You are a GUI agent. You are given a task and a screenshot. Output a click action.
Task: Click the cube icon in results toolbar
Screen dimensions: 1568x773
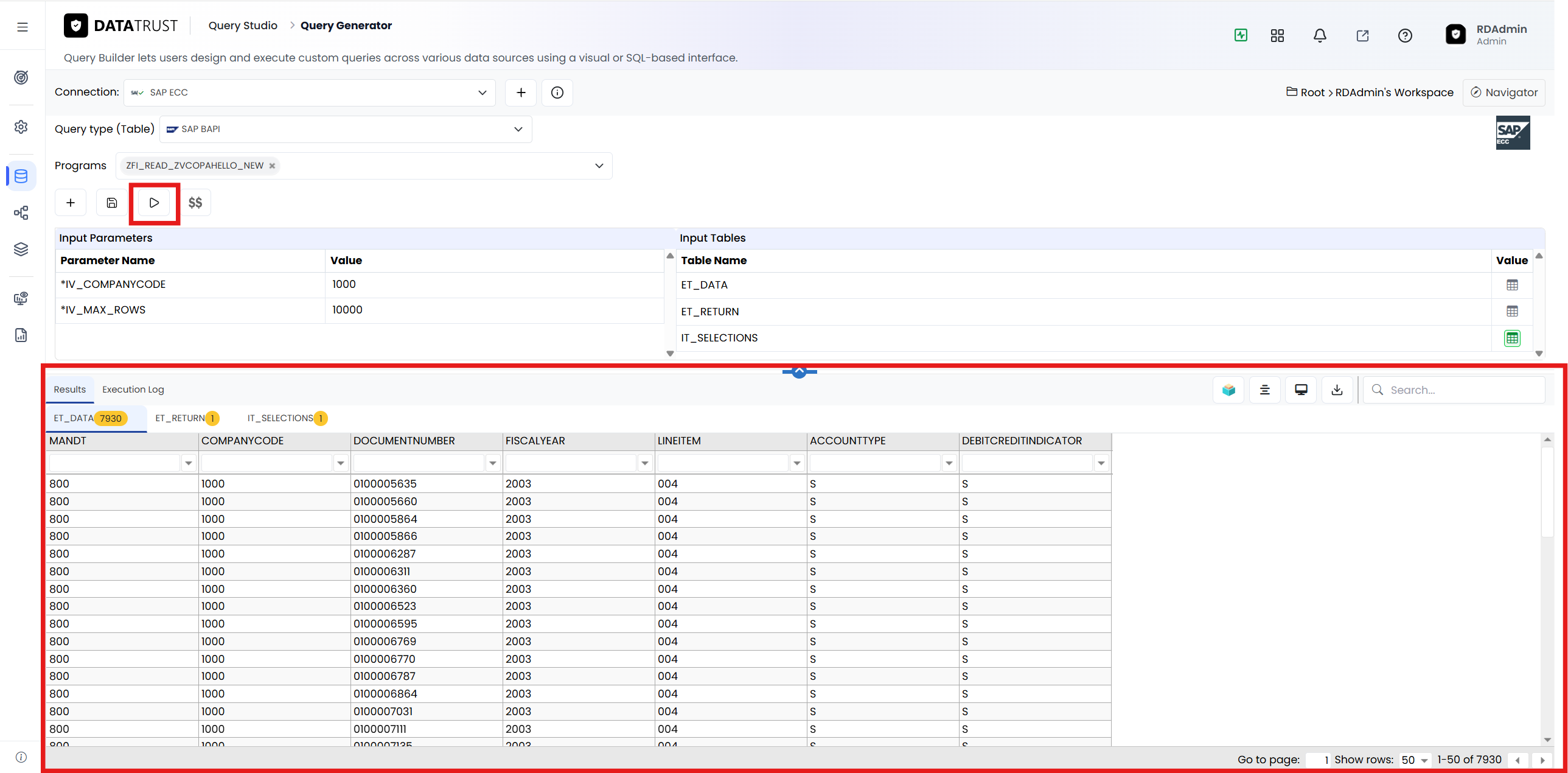coord(1228,390)
